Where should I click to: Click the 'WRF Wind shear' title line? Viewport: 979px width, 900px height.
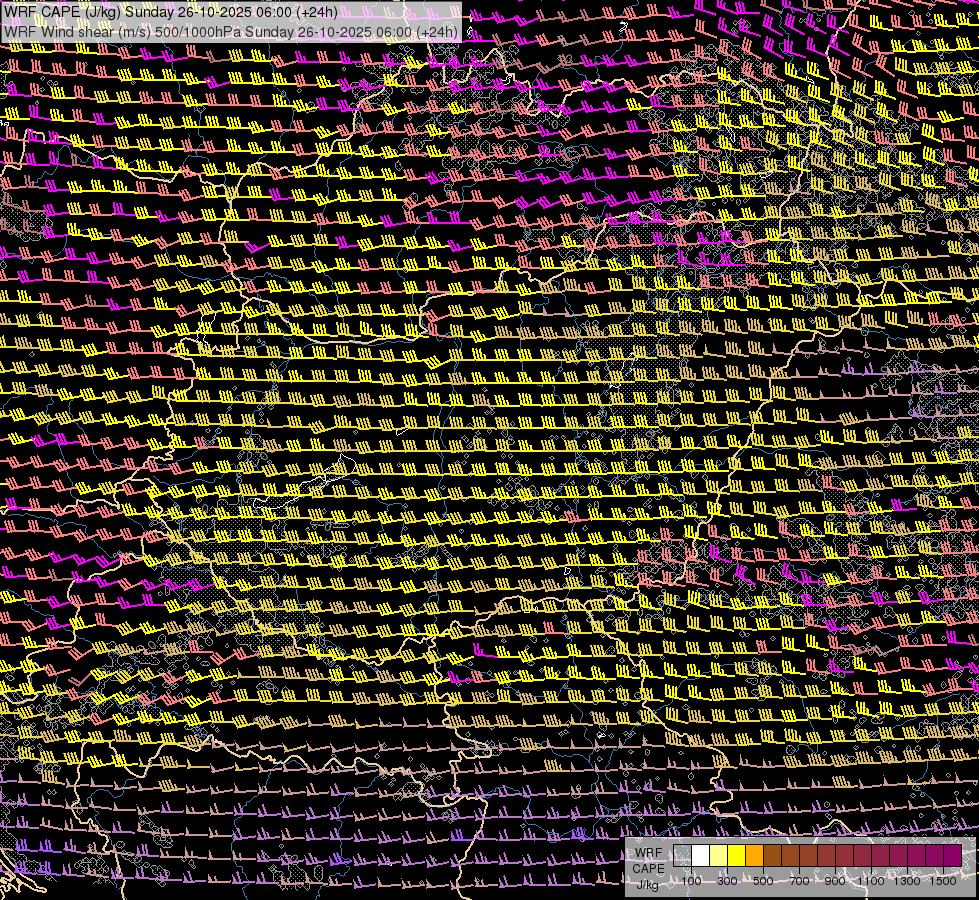pyautogui.click(x=231, y=32)
